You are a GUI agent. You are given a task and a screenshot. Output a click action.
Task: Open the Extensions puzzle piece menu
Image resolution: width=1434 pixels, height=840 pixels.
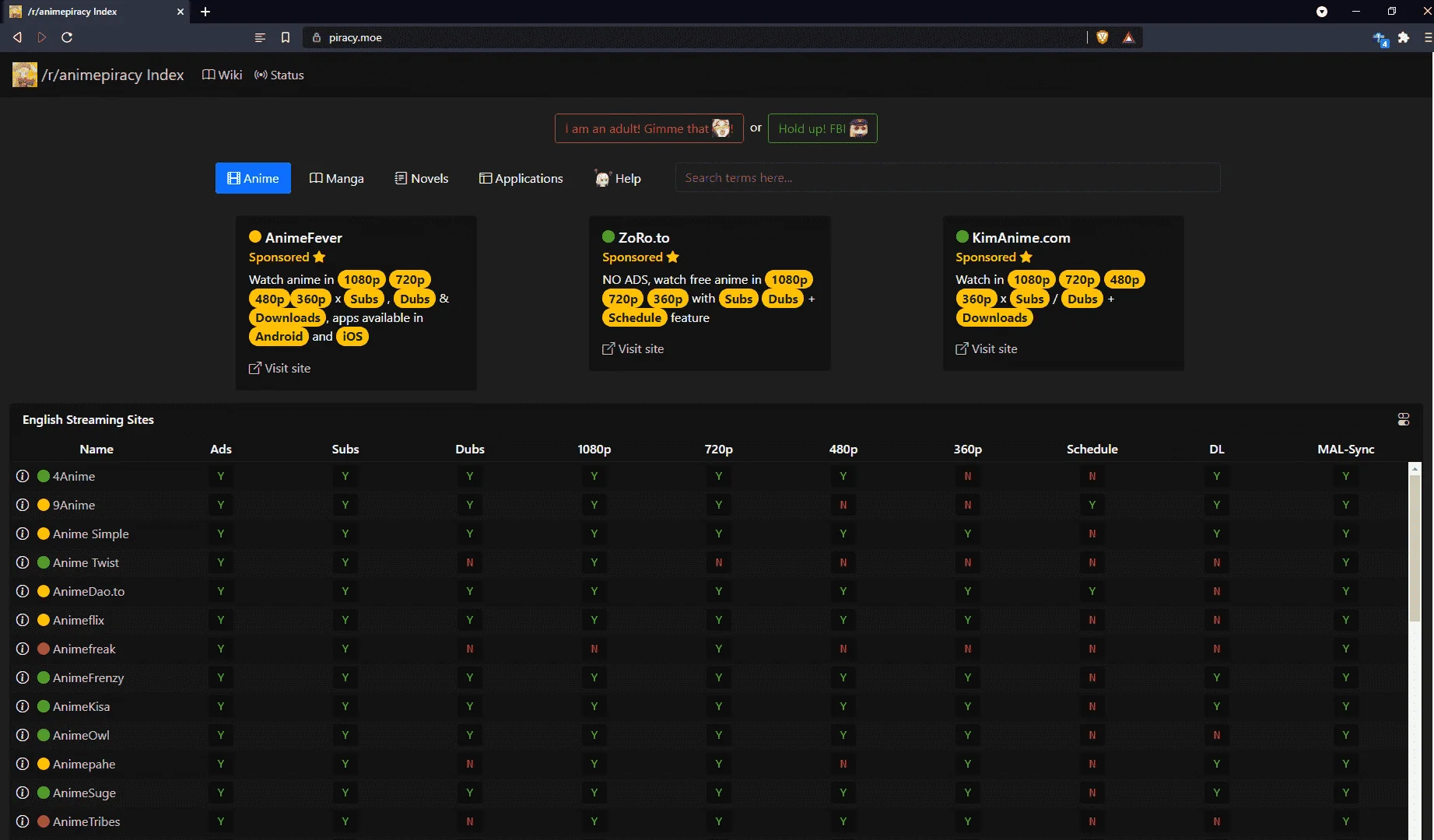(1404, 37)
